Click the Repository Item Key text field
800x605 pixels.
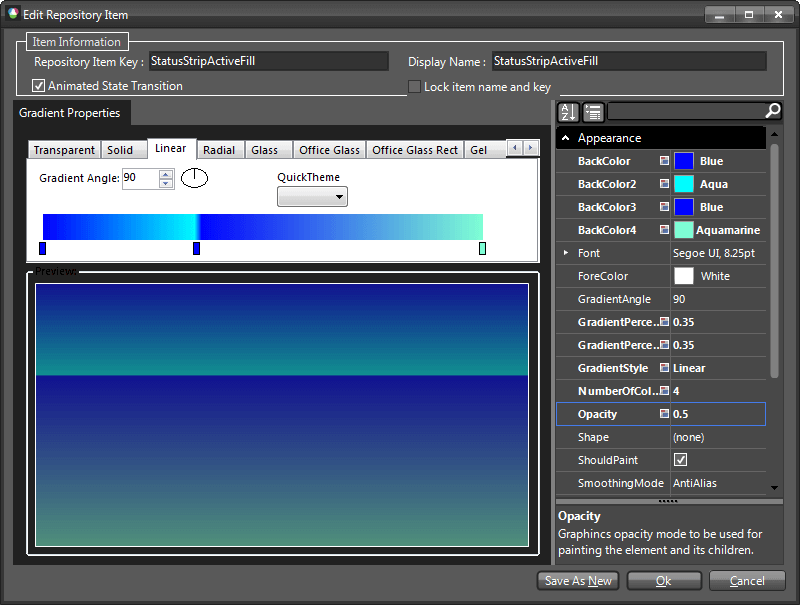[268, 62]
